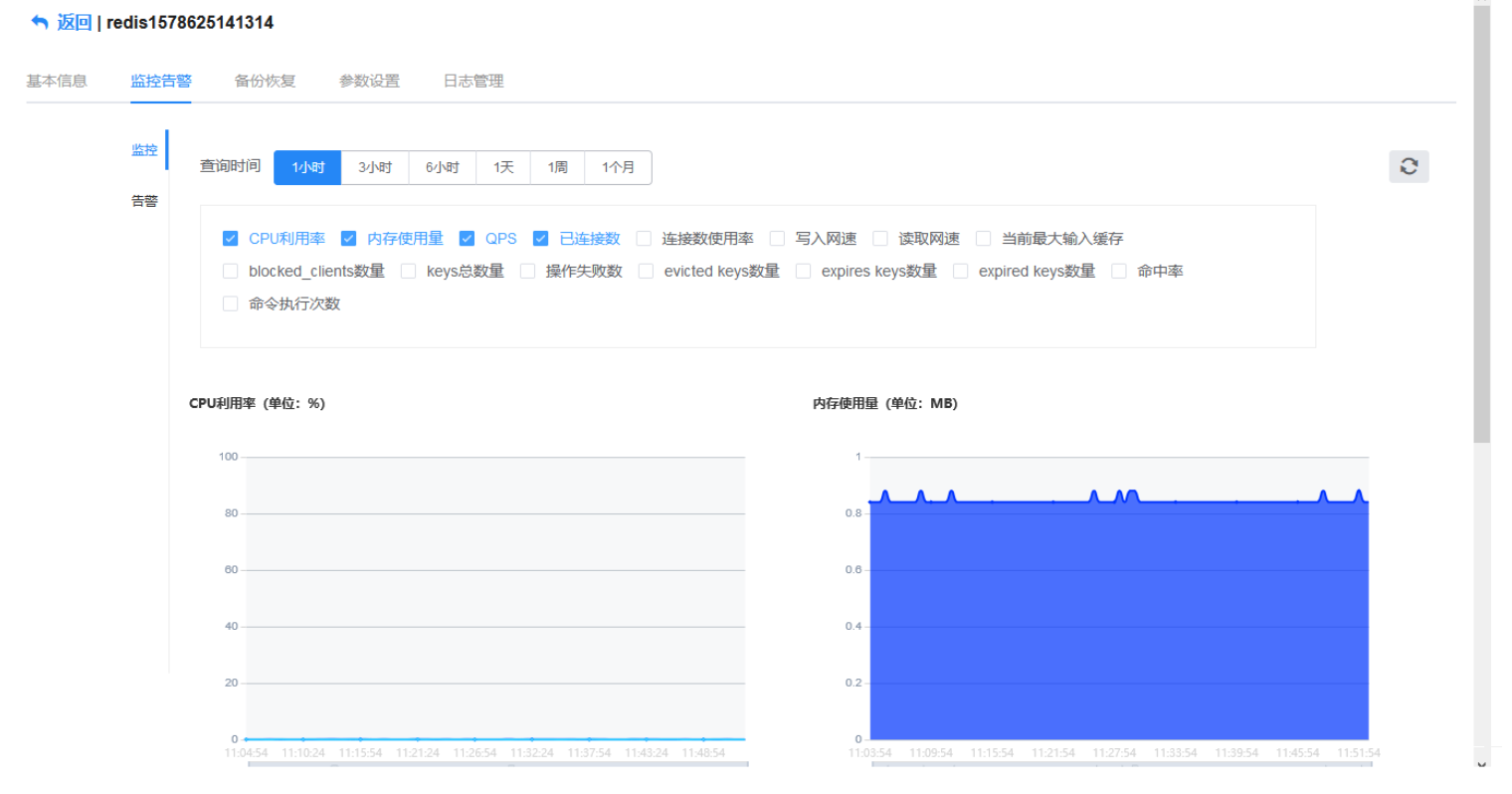Set query time to 1个月
The height and width of the screenshot is (794, 1512).
618,167
